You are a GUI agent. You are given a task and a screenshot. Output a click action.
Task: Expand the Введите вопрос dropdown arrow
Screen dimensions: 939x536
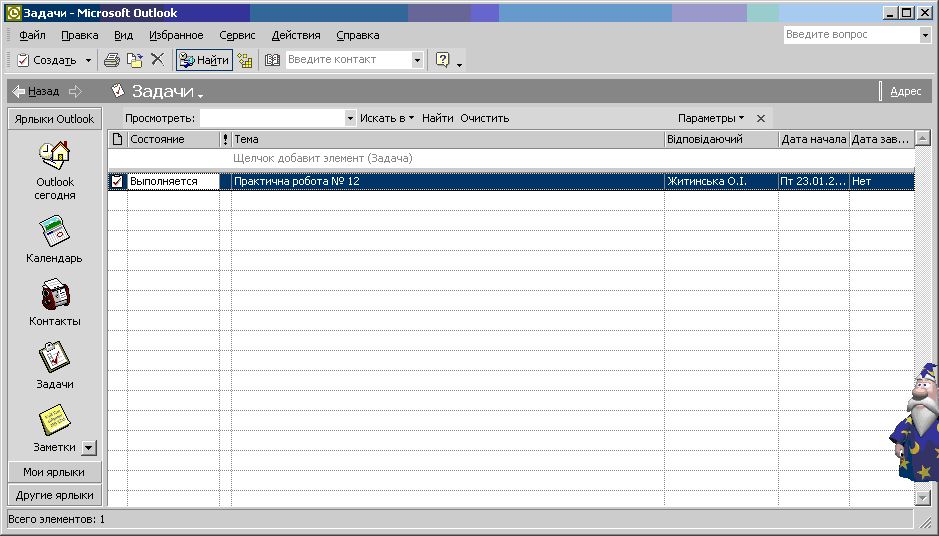[x=925, y=35]
